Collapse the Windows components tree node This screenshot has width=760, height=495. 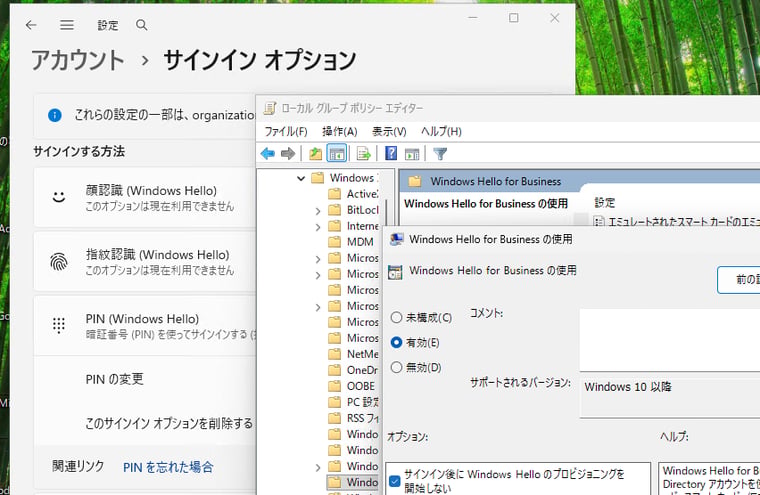coord(301,178)
